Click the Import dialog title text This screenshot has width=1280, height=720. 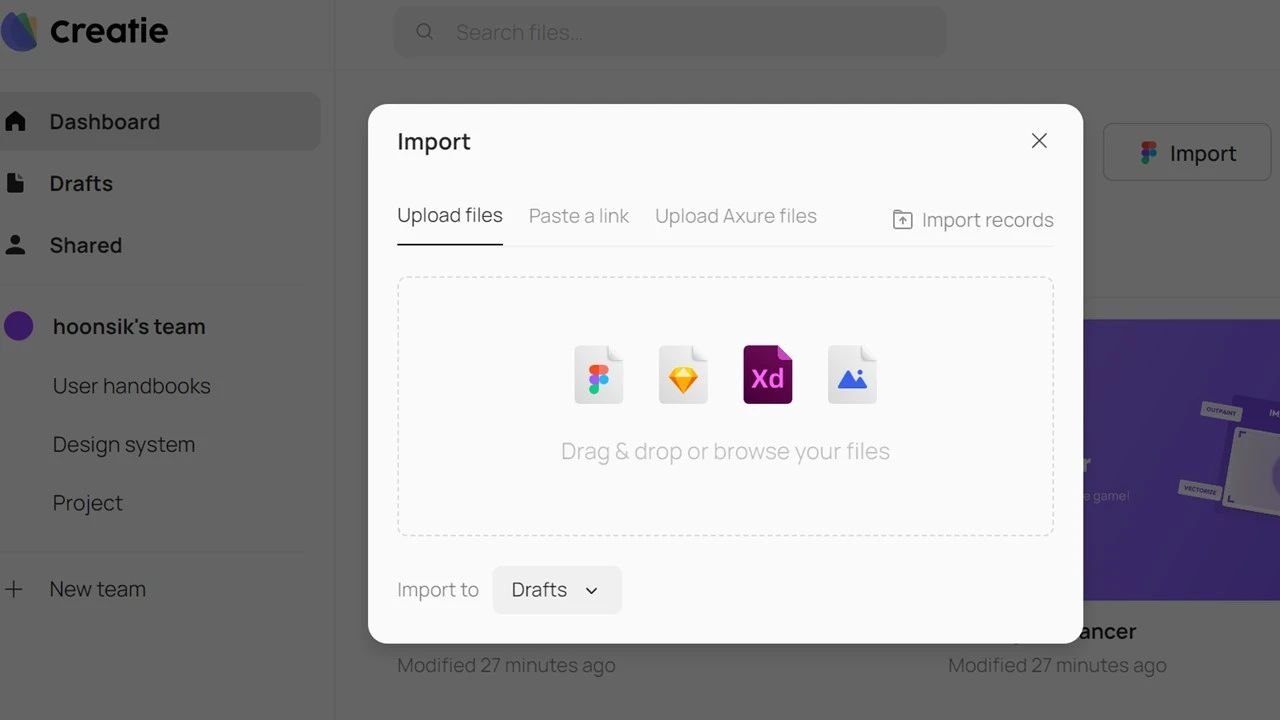tap(434, 142)
